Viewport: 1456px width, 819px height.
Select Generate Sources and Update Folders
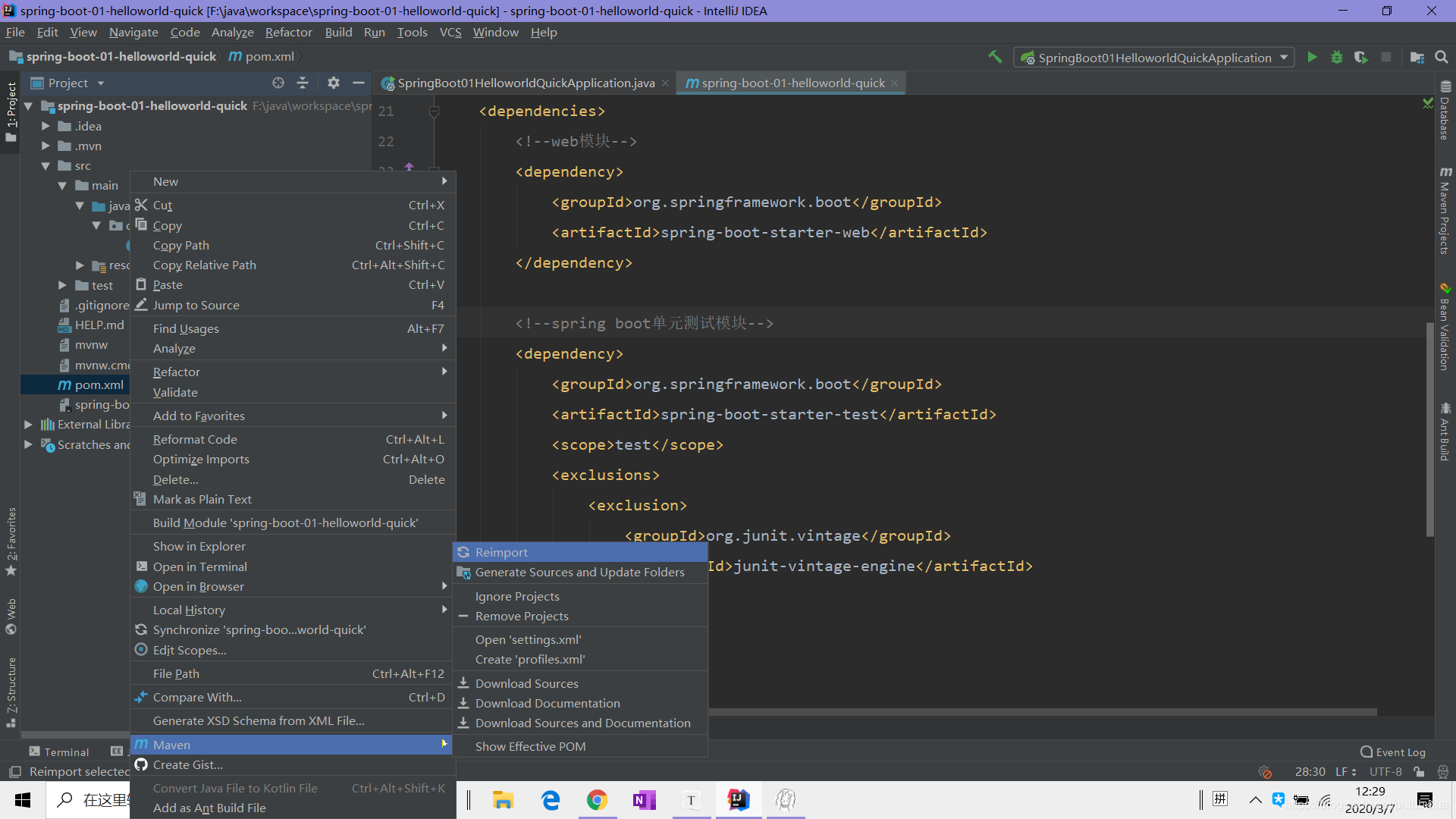tap(580, 572)
